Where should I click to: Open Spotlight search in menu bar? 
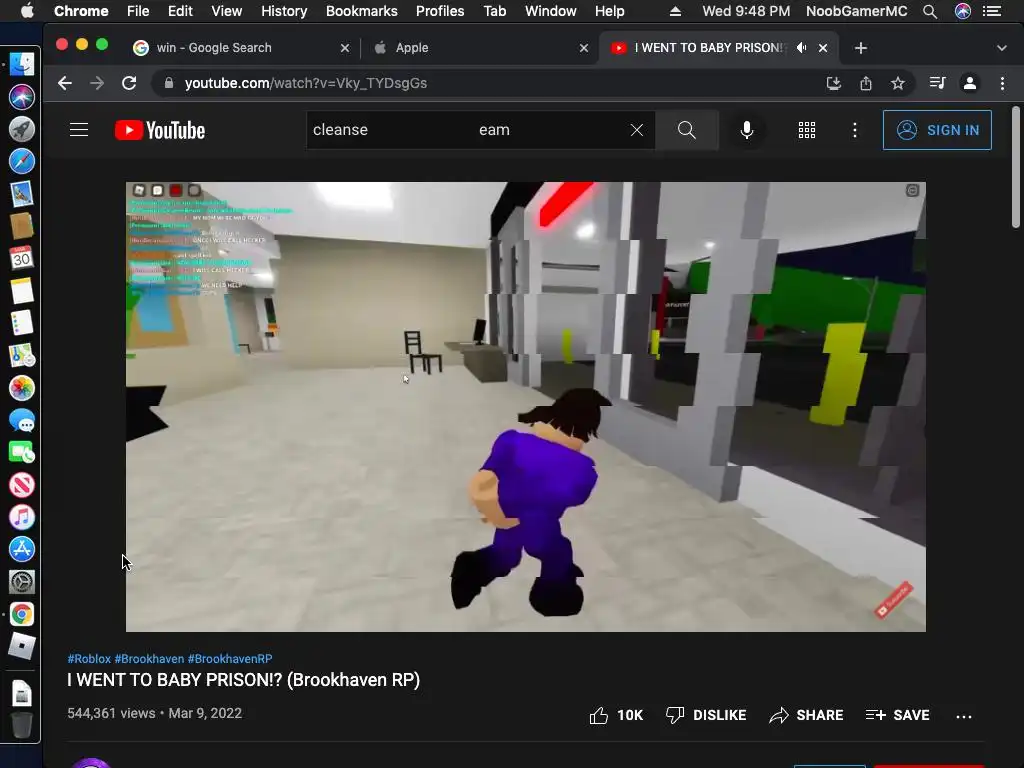click(930, 11)
